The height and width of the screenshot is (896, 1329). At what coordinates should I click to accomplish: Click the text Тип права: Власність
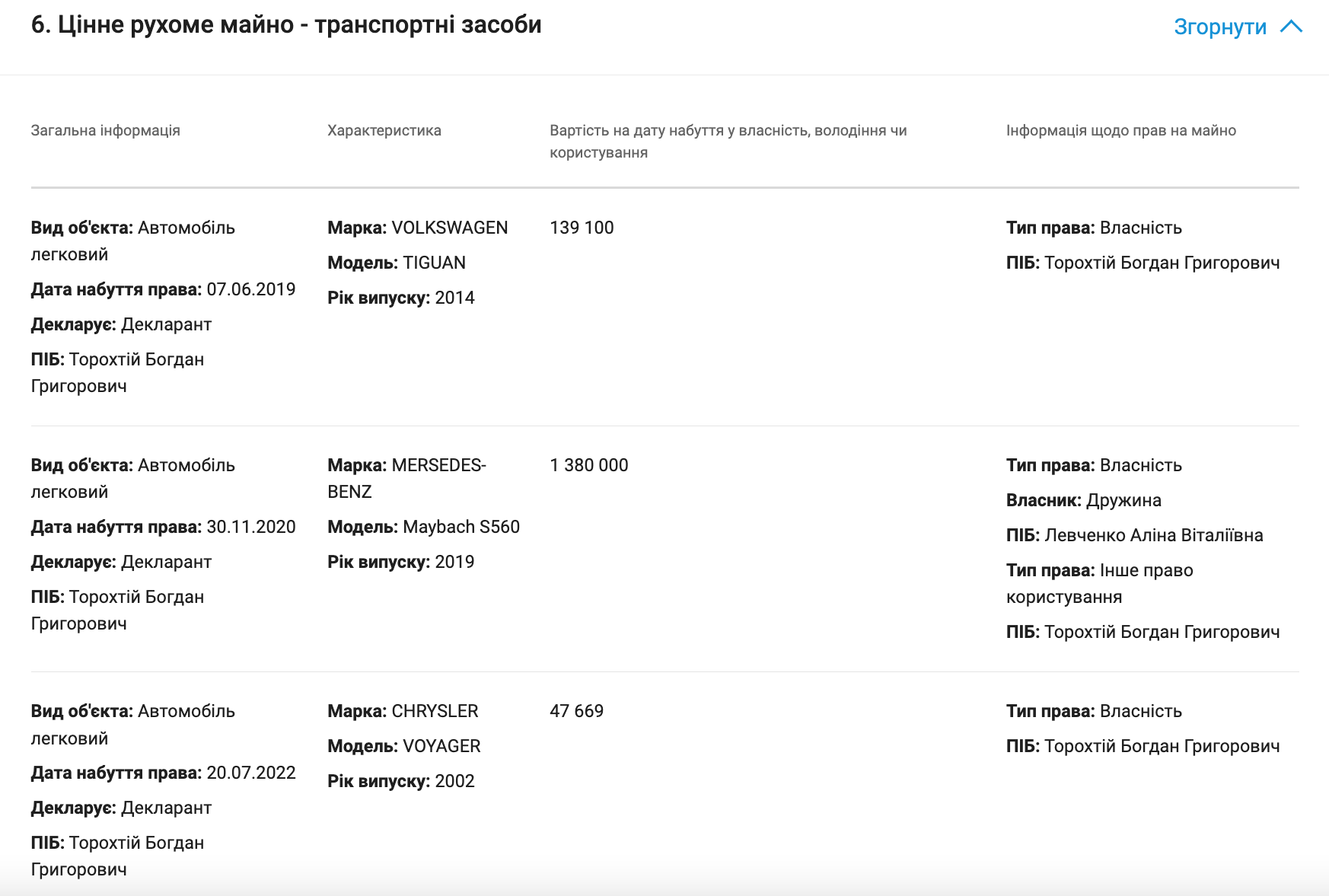point(1093,227)
